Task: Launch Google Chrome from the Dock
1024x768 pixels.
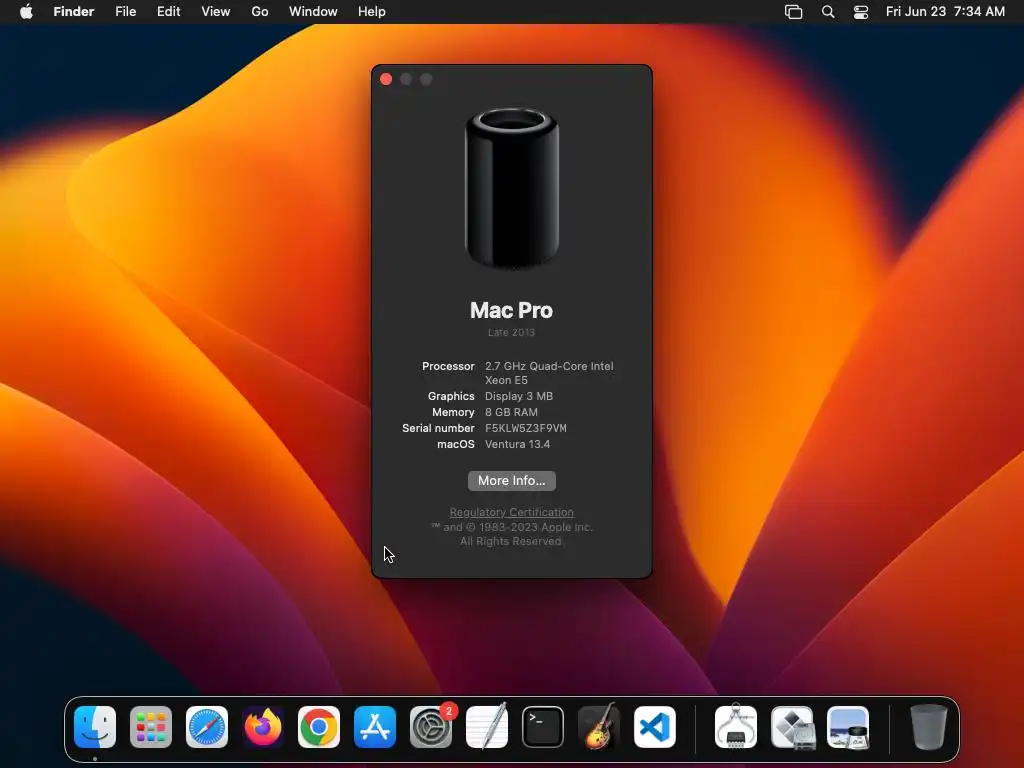Action: (x=319, y=727)
